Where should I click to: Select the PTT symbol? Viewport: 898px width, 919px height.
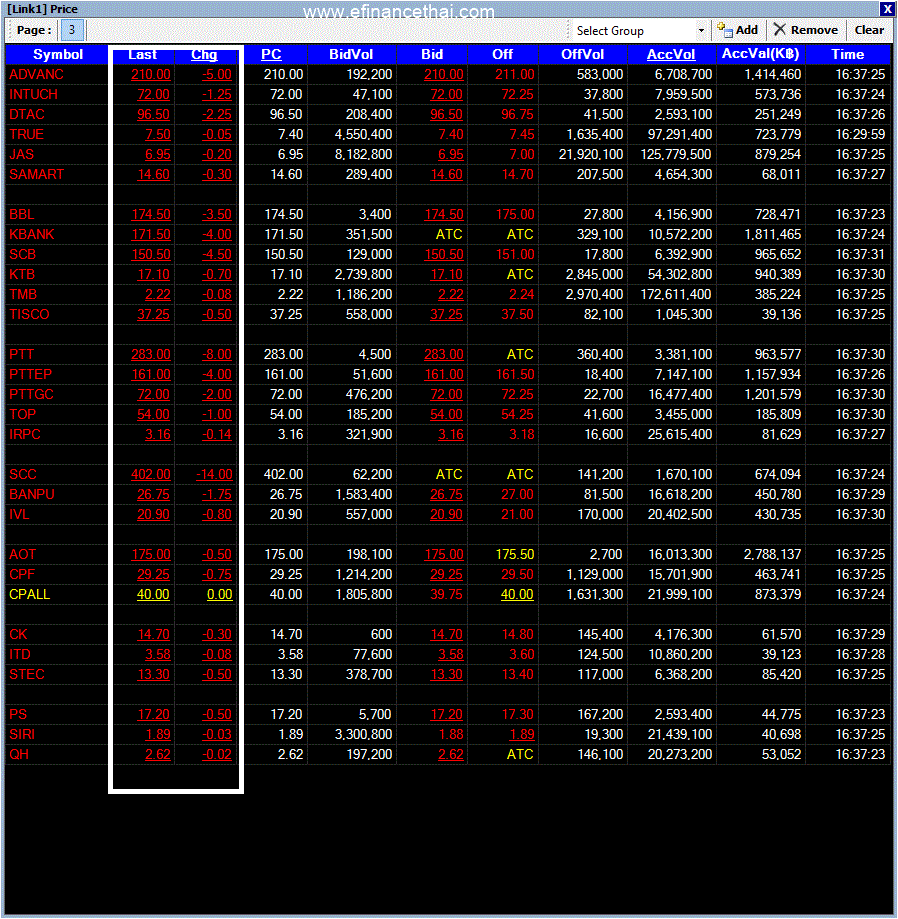coord(22,355)
